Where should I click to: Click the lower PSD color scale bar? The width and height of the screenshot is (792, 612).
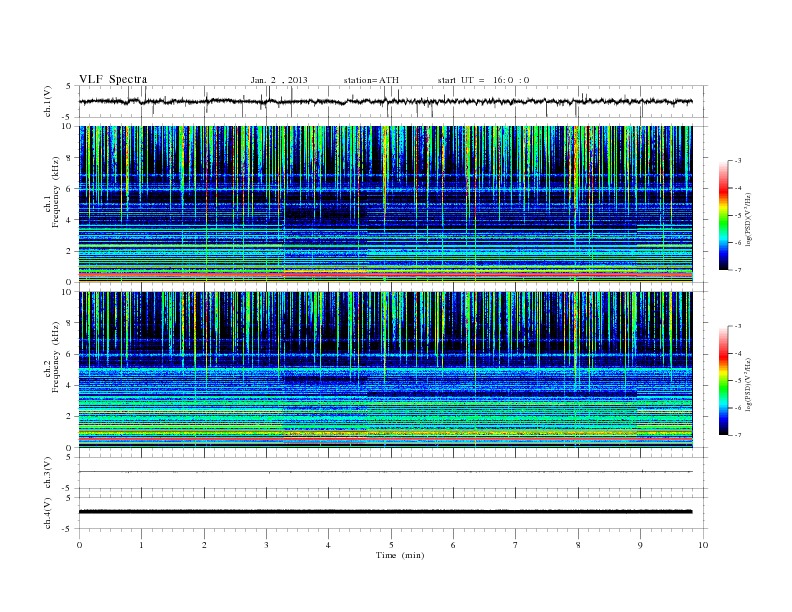point(723,380)
